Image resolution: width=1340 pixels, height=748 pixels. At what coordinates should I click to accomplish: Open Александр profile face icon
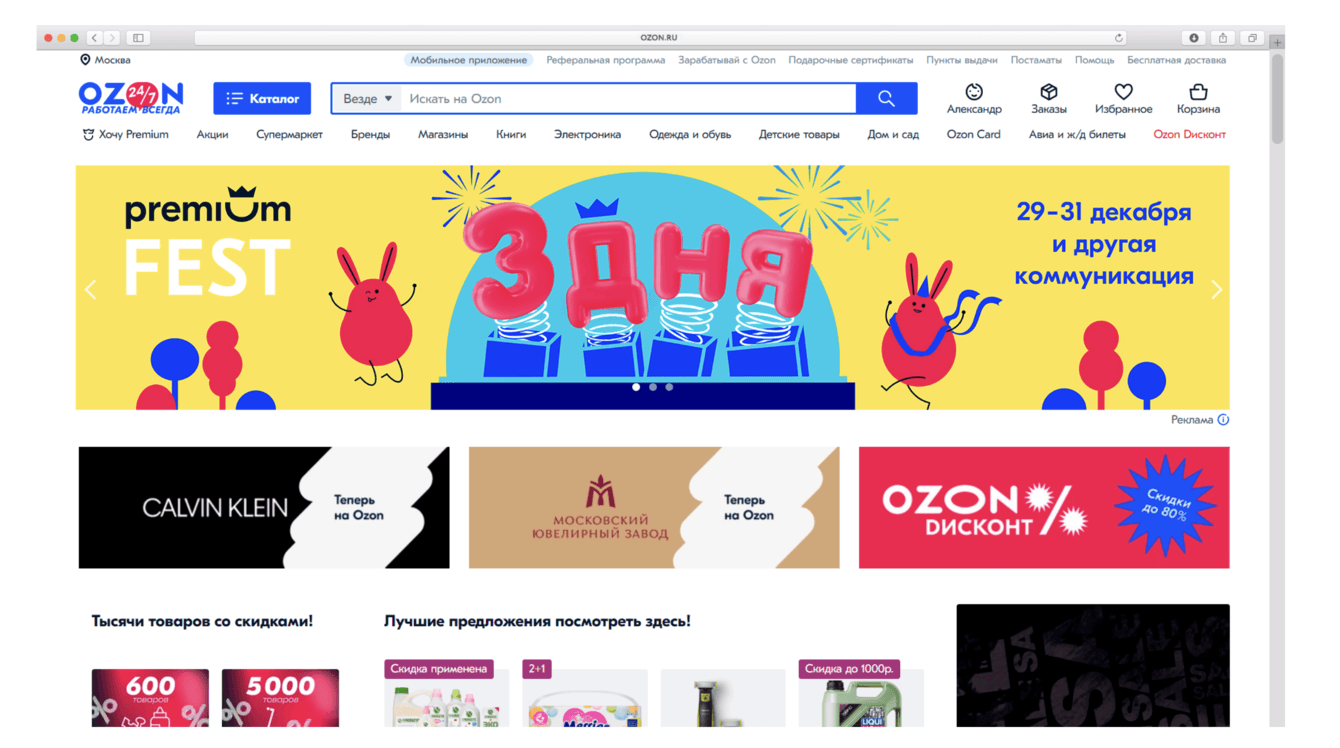click(x=974, y=92)
